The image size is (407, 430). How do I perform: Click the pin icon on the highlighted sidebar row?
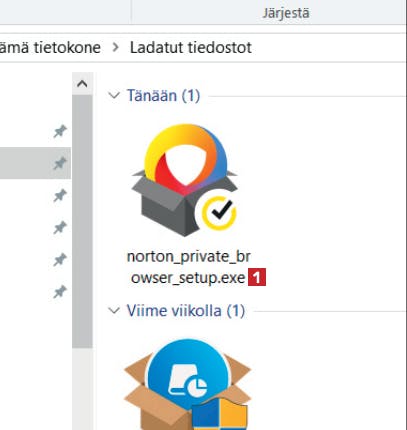(x=60, y=163)
